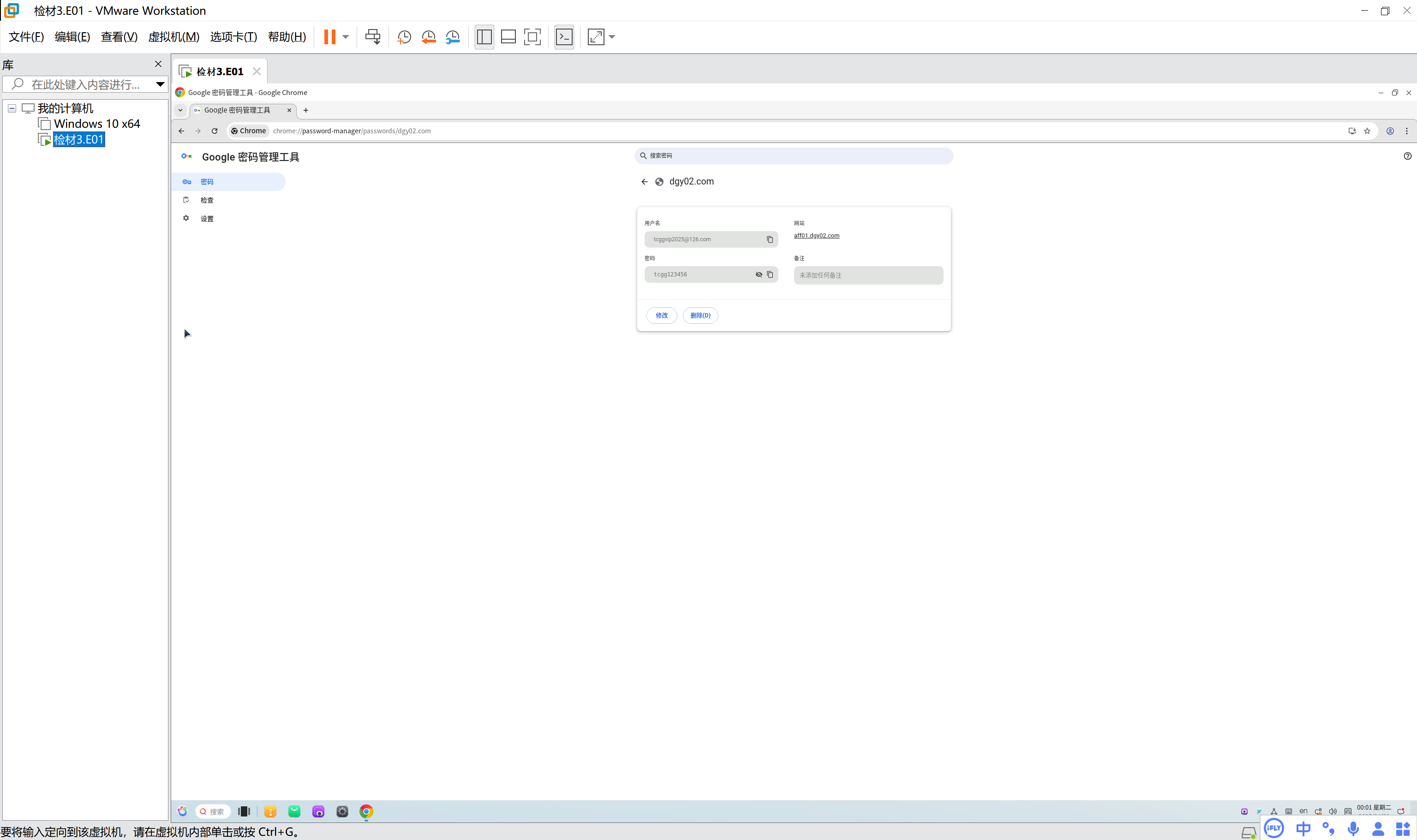
Task: Open the stretch mode dropdown arrow
Action: pos(612,37)
